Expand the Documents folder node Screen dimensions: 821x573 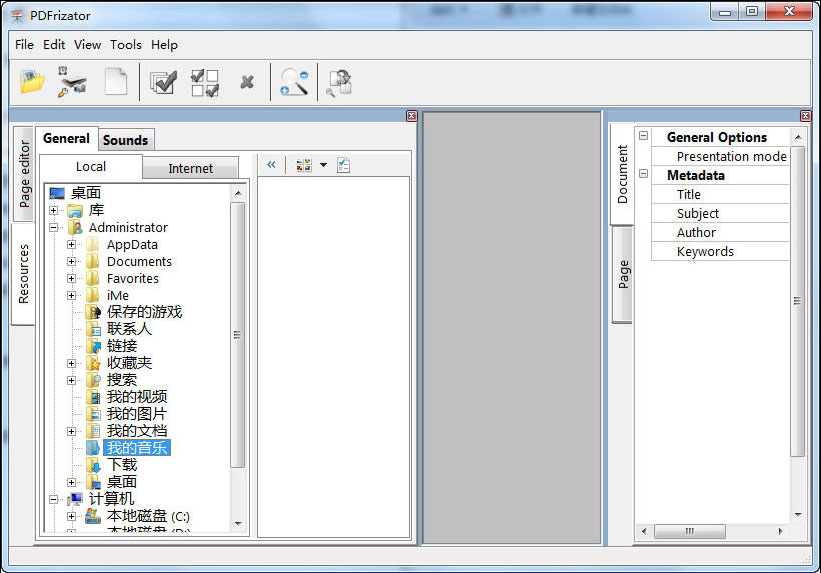coord(71,261)
